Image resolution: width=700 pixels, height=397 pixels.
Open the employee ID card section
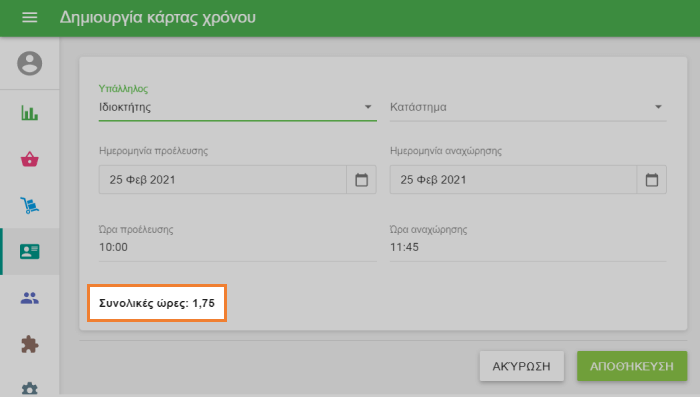click(x=29, y=251)
